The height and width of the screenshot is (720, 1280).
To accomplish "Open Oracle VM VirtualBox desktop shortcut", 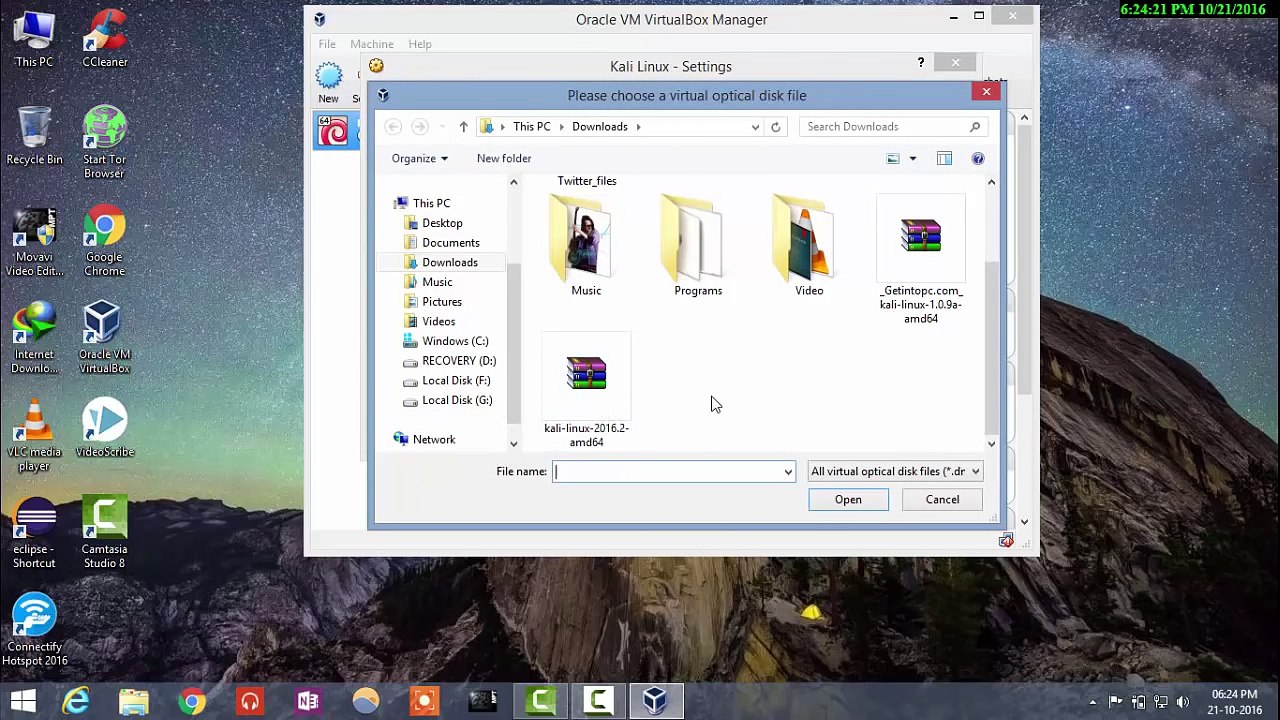I will pos(104,338).
